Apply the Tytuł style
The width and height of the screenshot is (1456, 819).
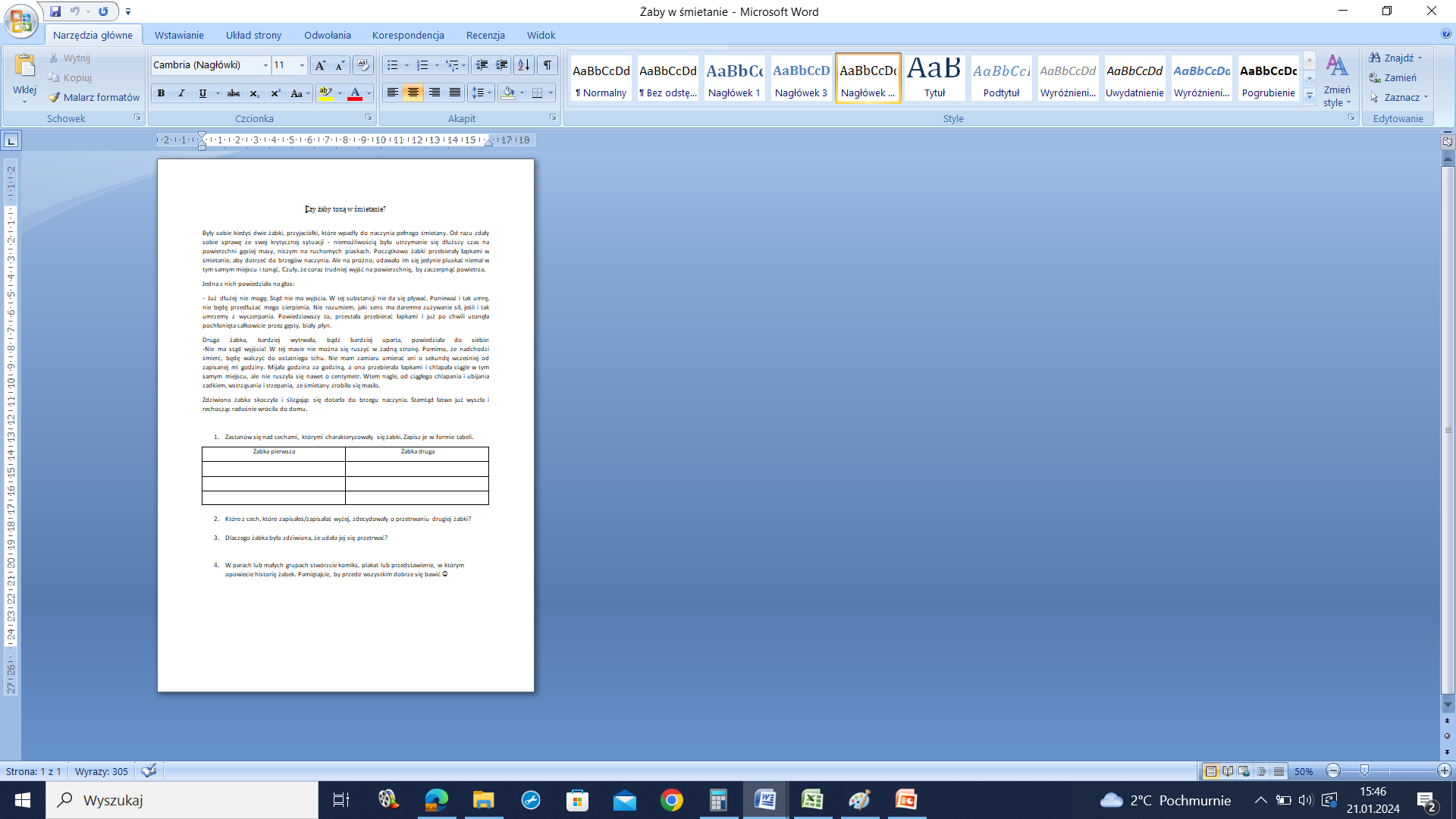934,78
